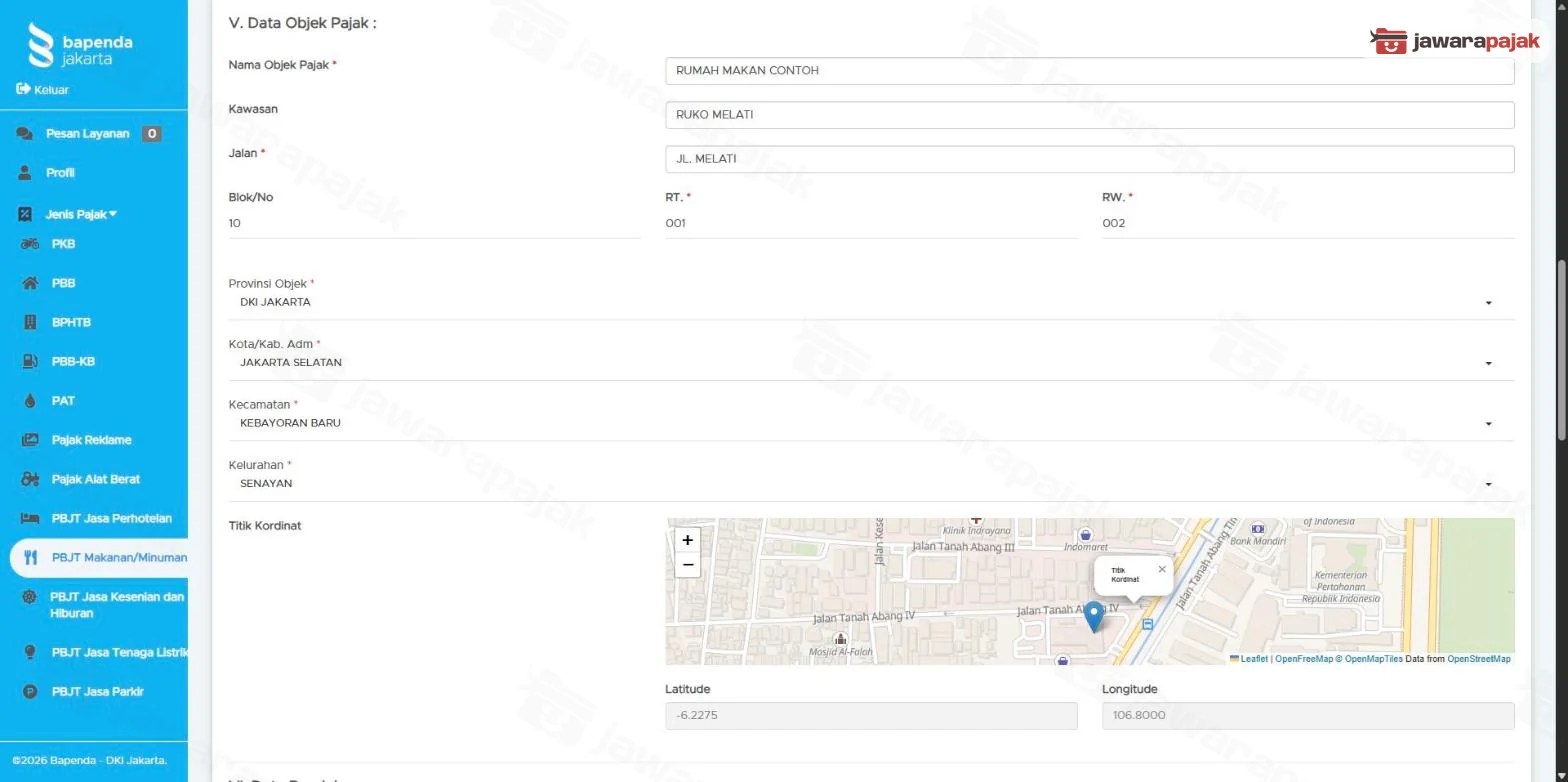Select the PBB house icon
The image size is (1568, 782).
pyautogui.click(x=30, y=283)
